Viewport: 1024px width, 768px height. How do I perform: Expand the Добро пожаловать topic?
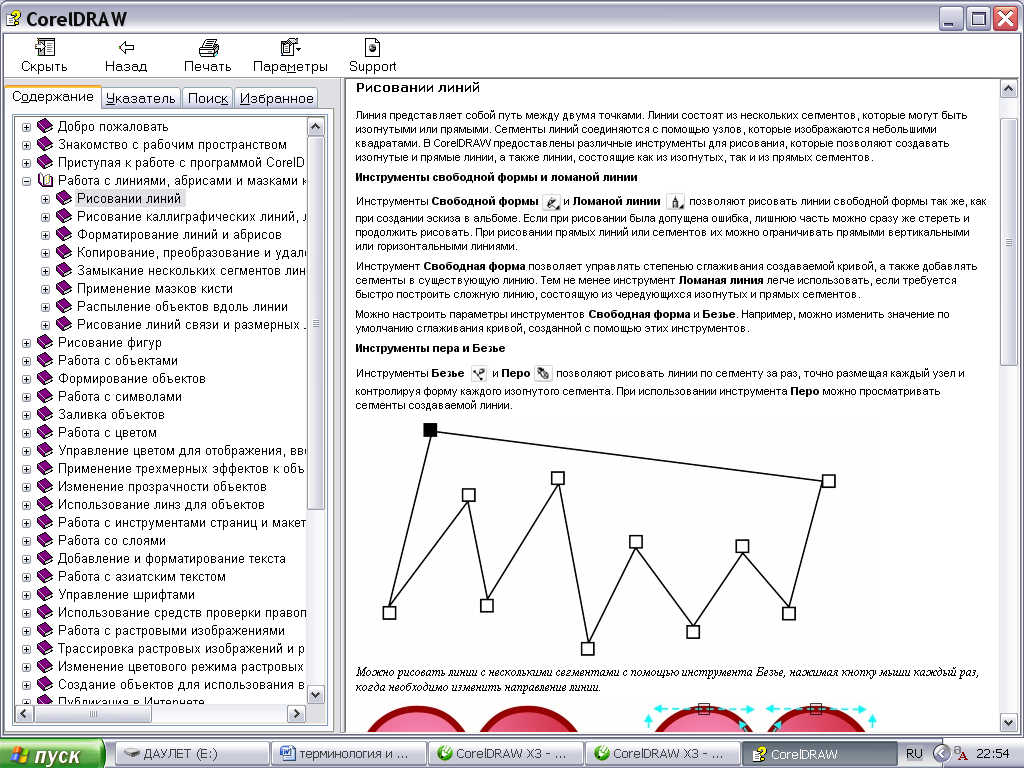click(26, 127)
